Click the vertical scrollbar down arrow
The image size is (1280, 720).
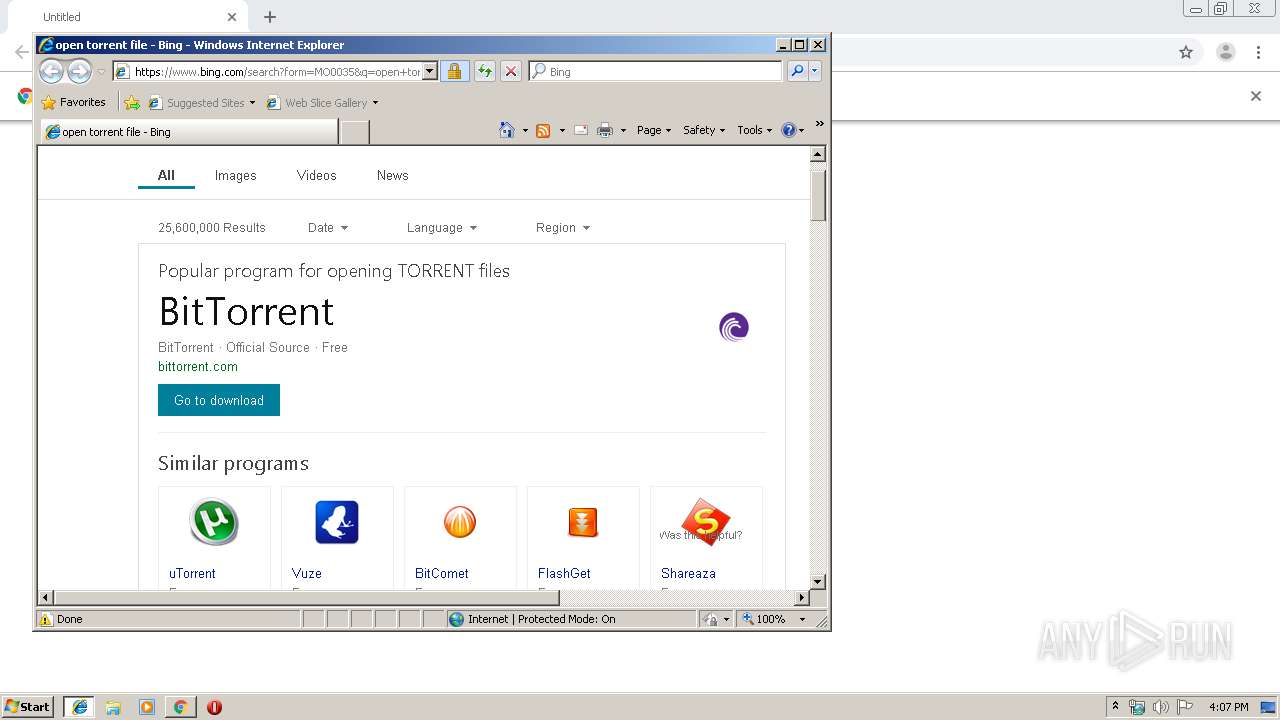(817, 581)
